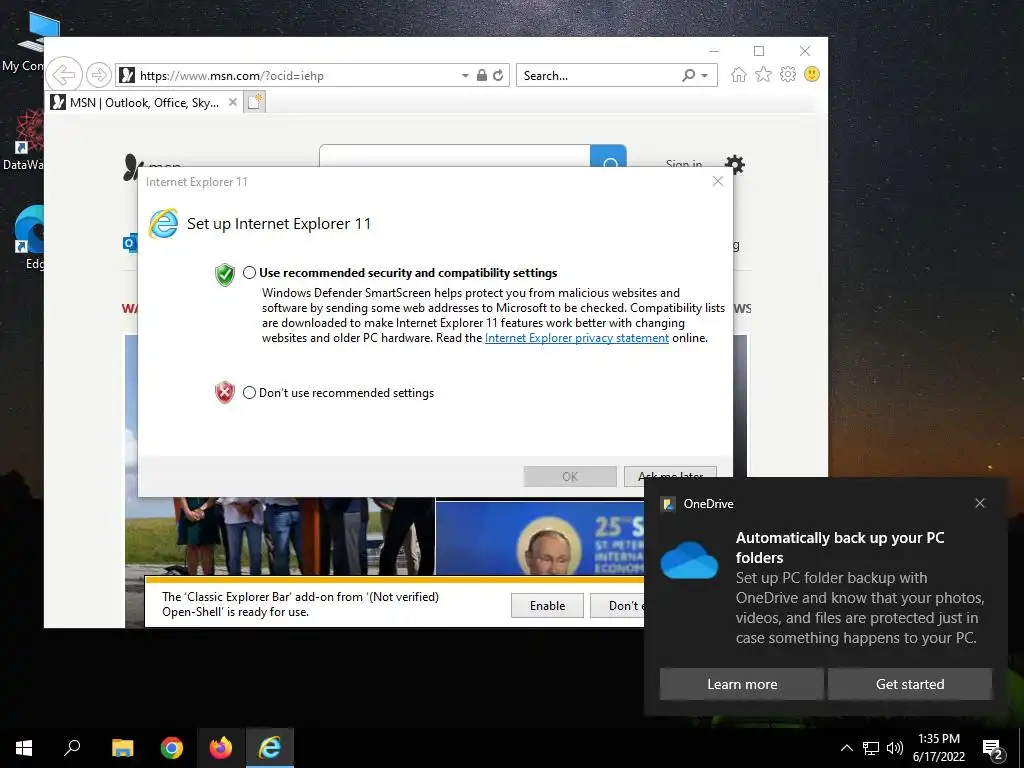Click the volume speaker icon in tray
Image resolution: width=1024 pixels, height=768 pixels.
click(895, 748)
